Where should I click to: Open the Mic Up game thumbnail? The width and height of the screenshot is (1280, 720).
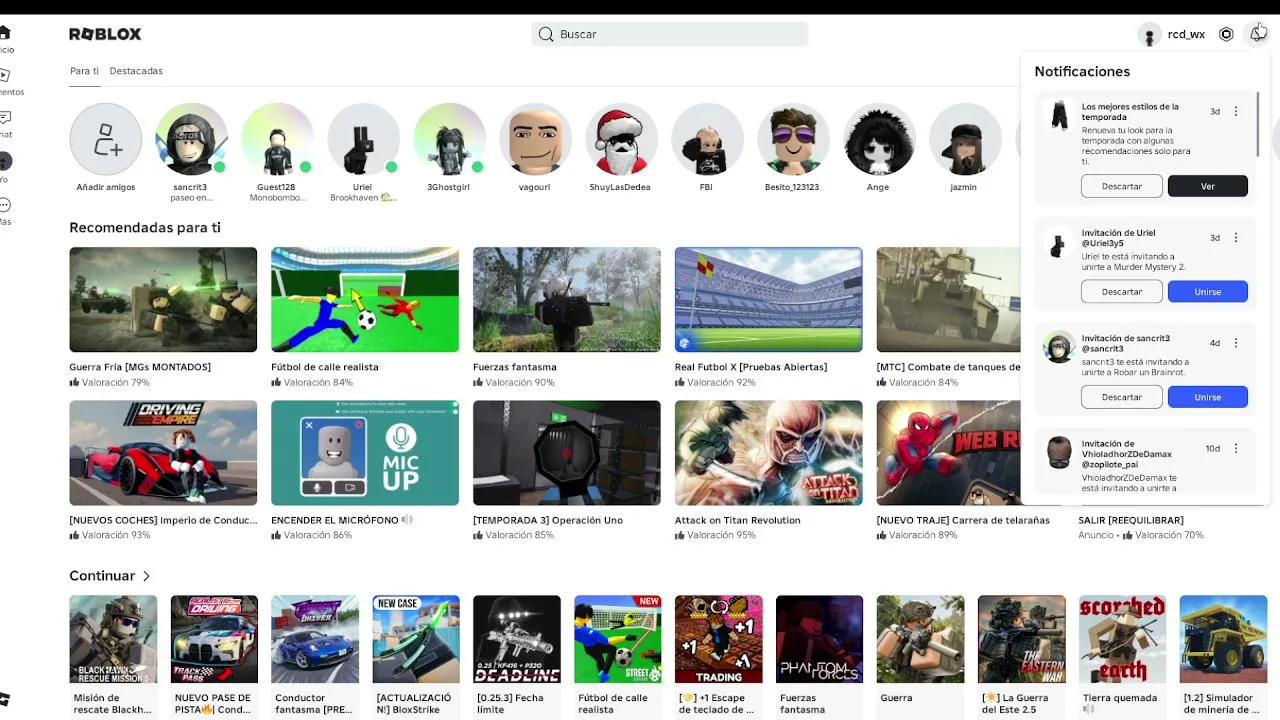pos(365,453)
